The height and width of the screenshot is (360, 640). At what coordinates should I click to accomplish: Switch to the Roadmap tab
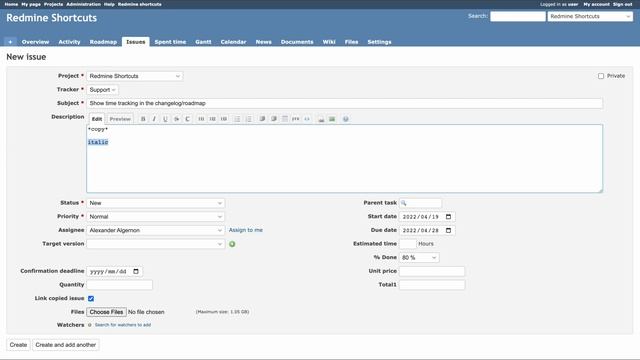(103, 42)
